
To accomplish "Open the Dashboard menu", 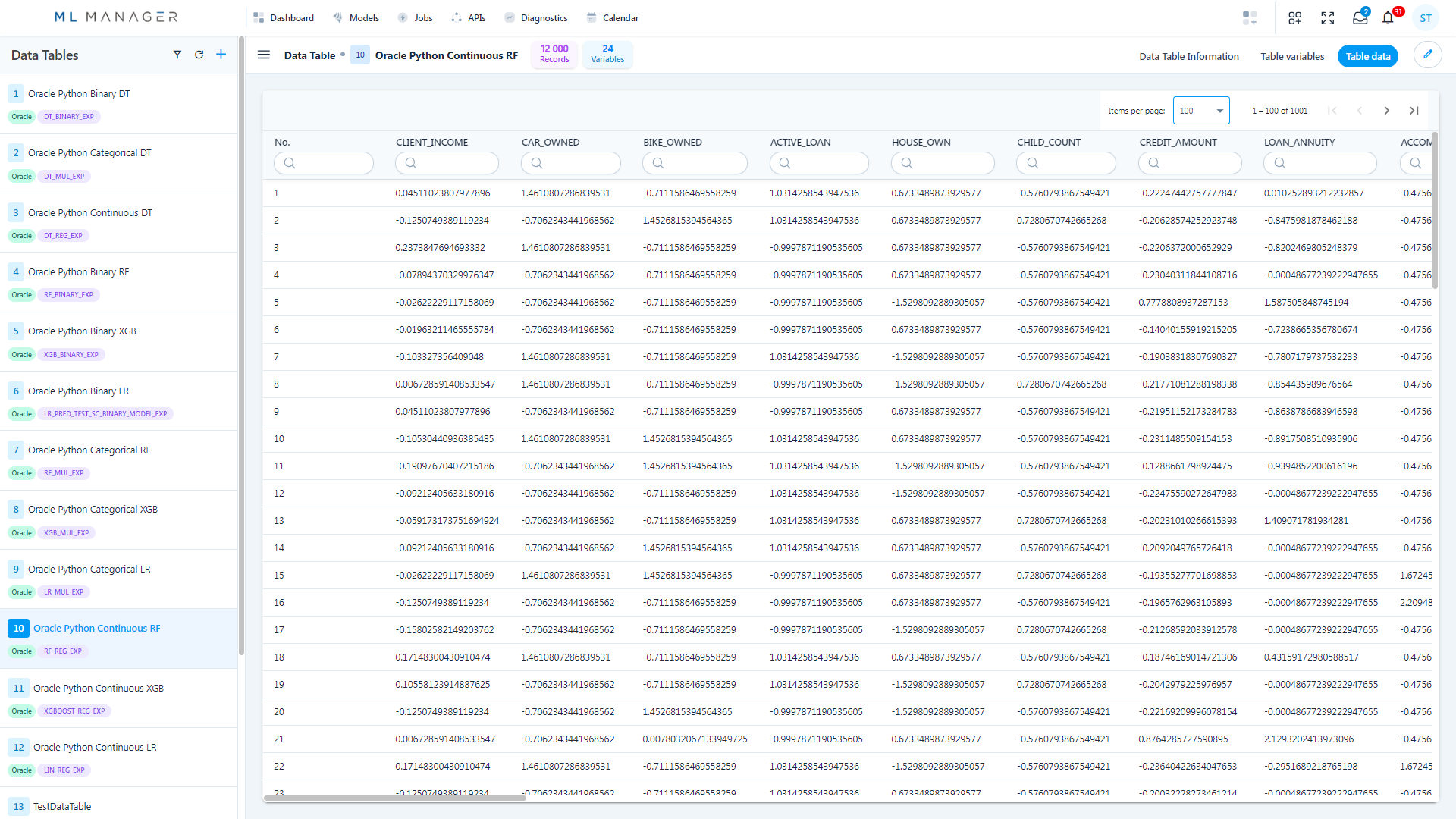I will (284, 17).
